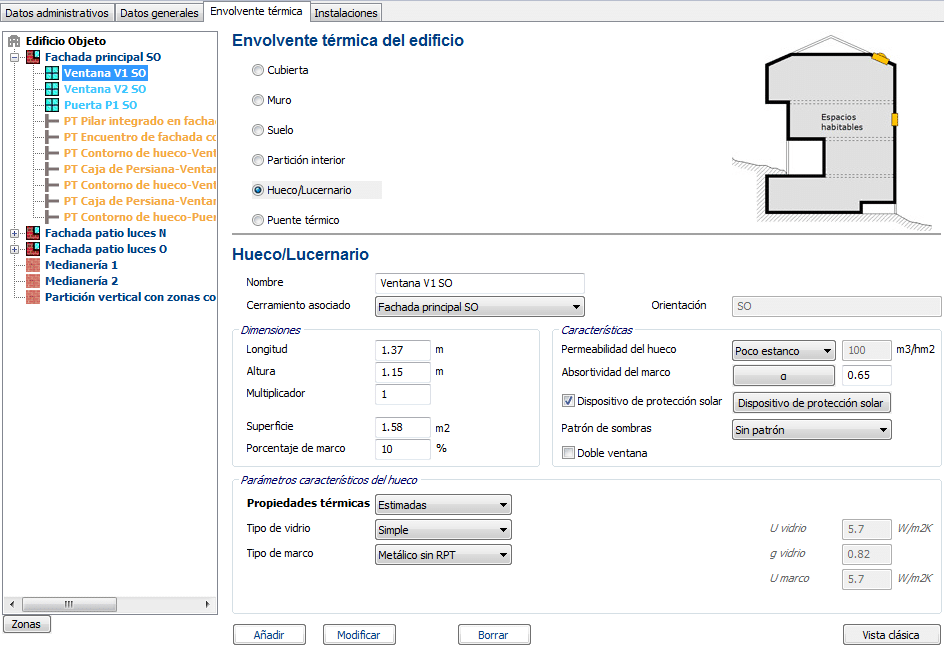Open the Instalaciones tab
Image resolution: width=944 pixels, height=648 pixels.
point(345,13)
